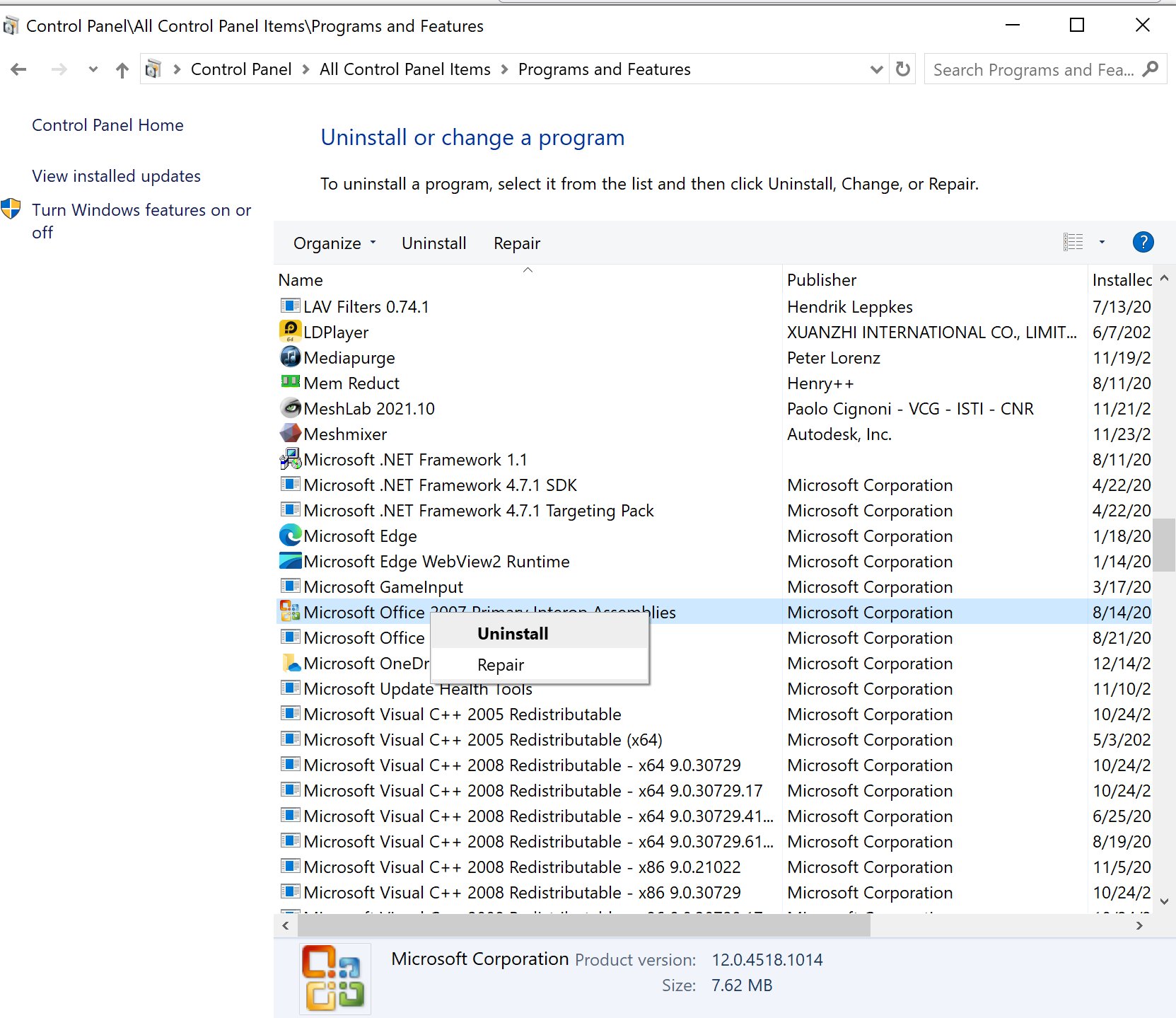Expand the address bar history dropdown

point(876,69)
